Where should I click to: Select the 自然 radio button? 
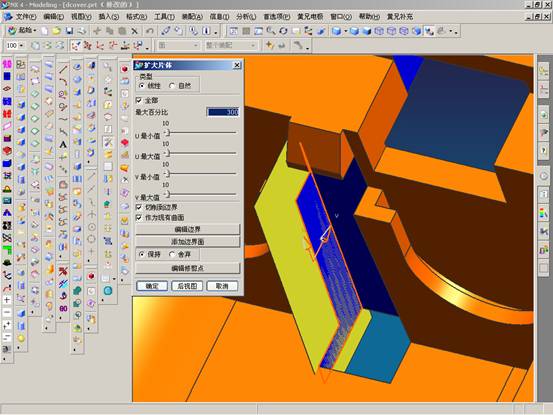pos(172,86)
